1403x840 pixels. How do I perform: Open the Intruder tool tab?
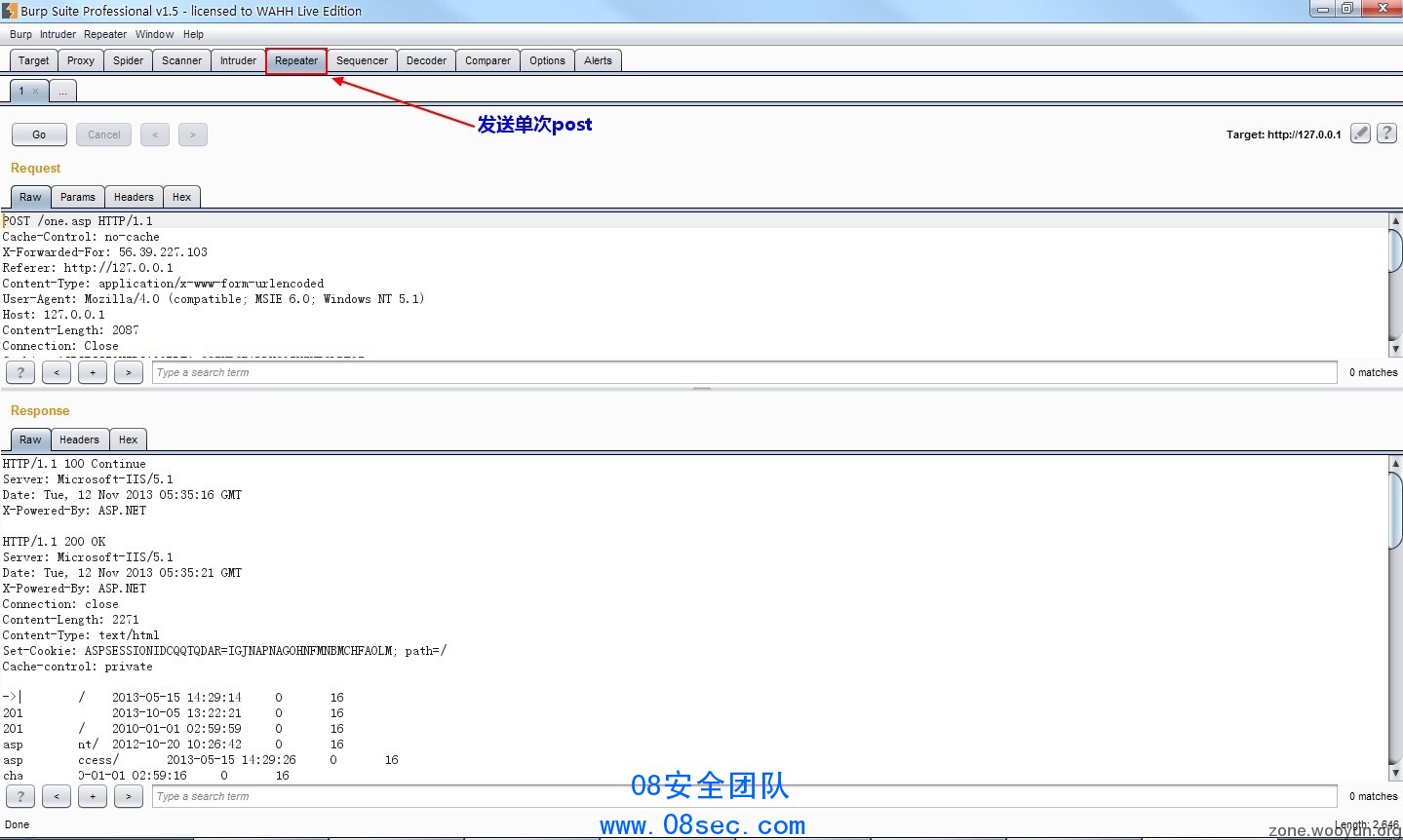(238, 60)
